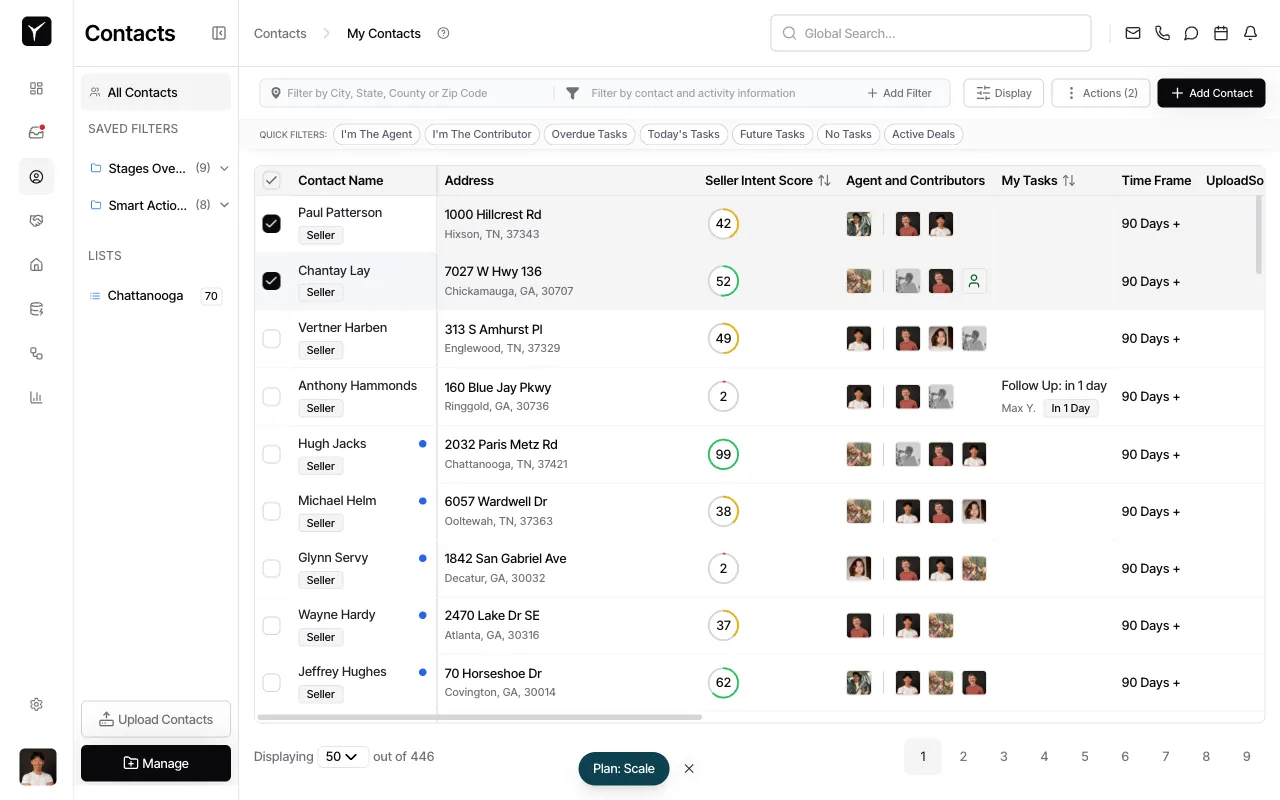Switch to the Today's Tasks quick filter

683,134
